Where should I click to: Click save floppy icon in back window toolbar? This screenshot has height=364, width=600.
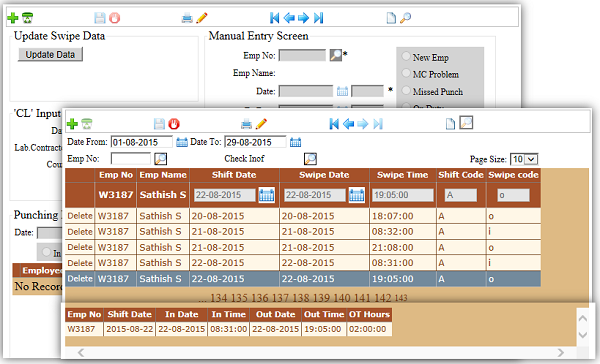[x=100, y=18]
